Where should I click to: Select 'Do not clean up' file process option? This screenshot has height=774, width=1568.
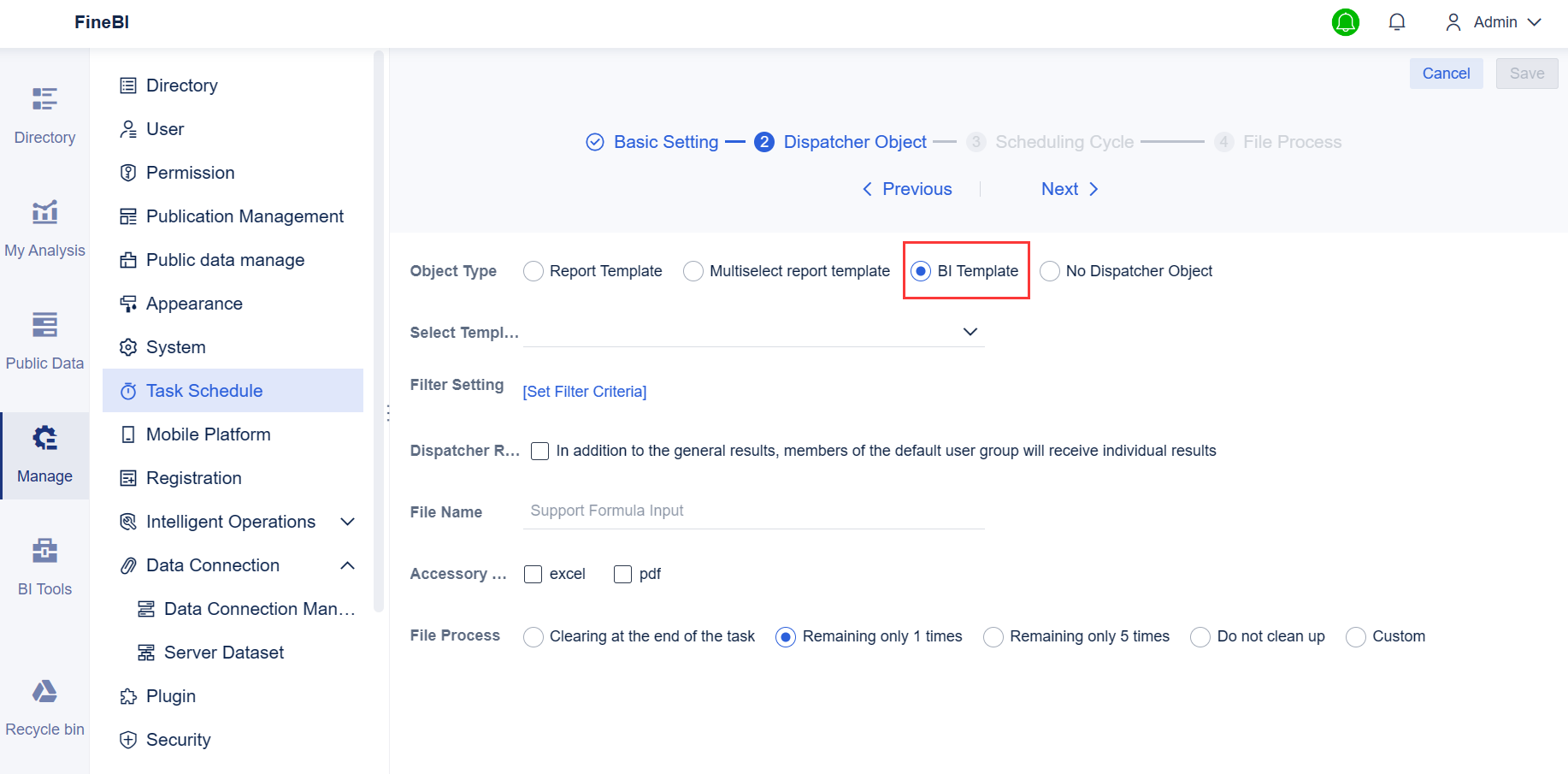[1200, 636]
